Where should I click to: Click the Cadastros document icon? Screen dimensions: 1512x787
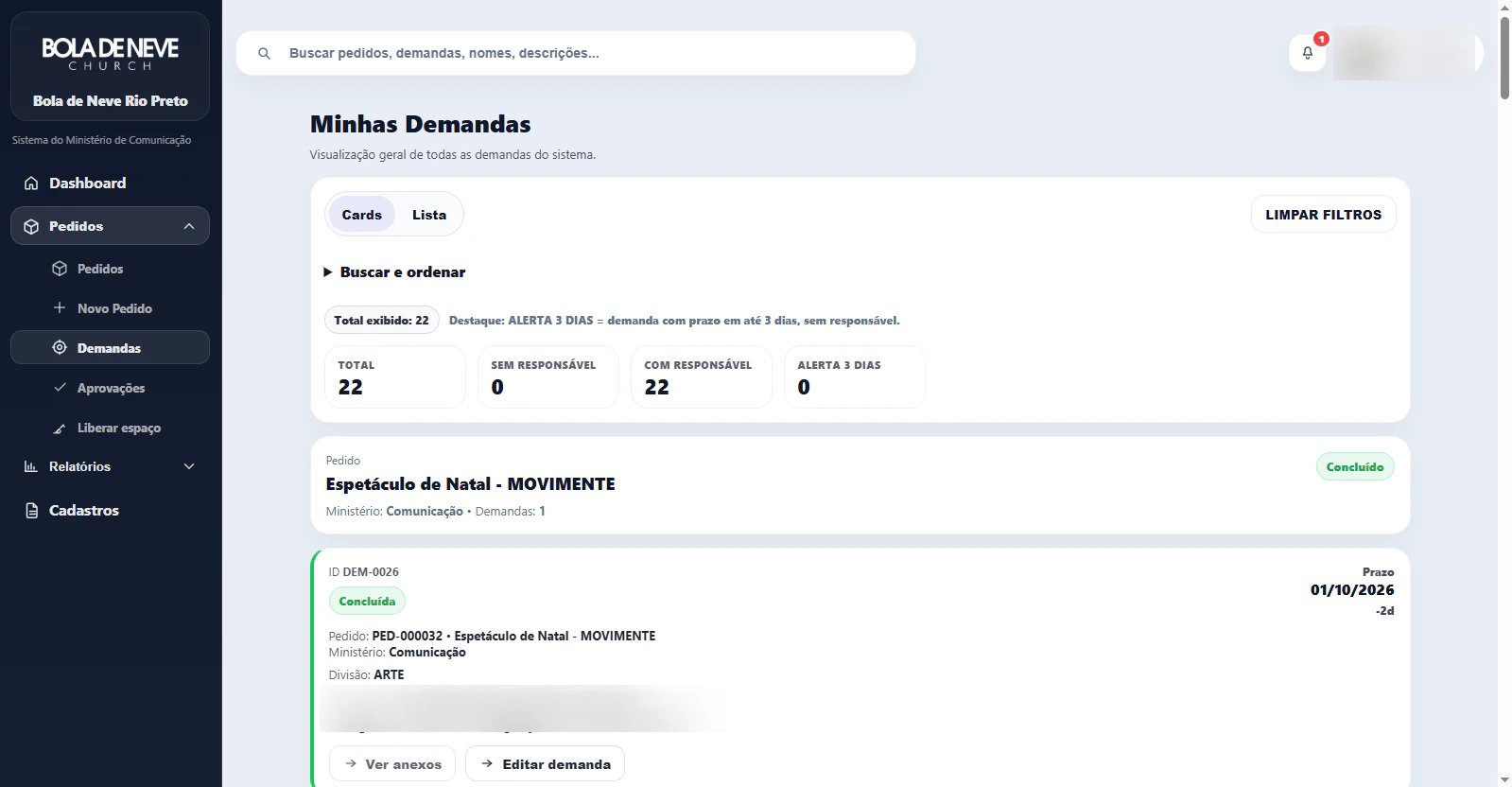[x=31, y=511]
